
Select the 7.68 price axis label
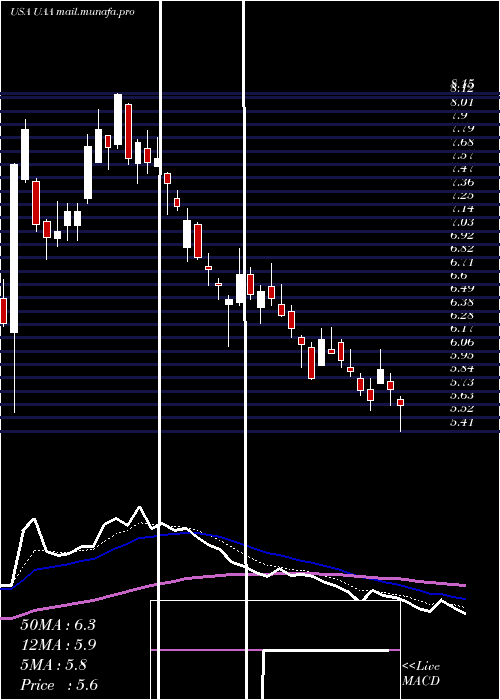point(462,142)
